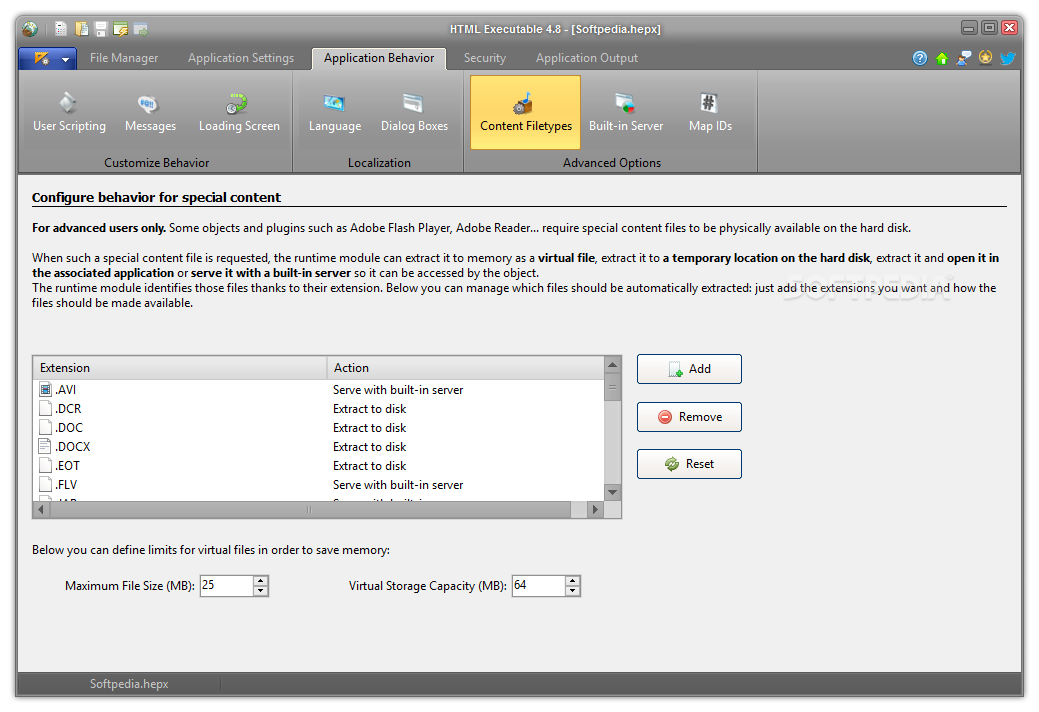
Task: Open the application menu dropdown button
Action: [x=47, y=59]
